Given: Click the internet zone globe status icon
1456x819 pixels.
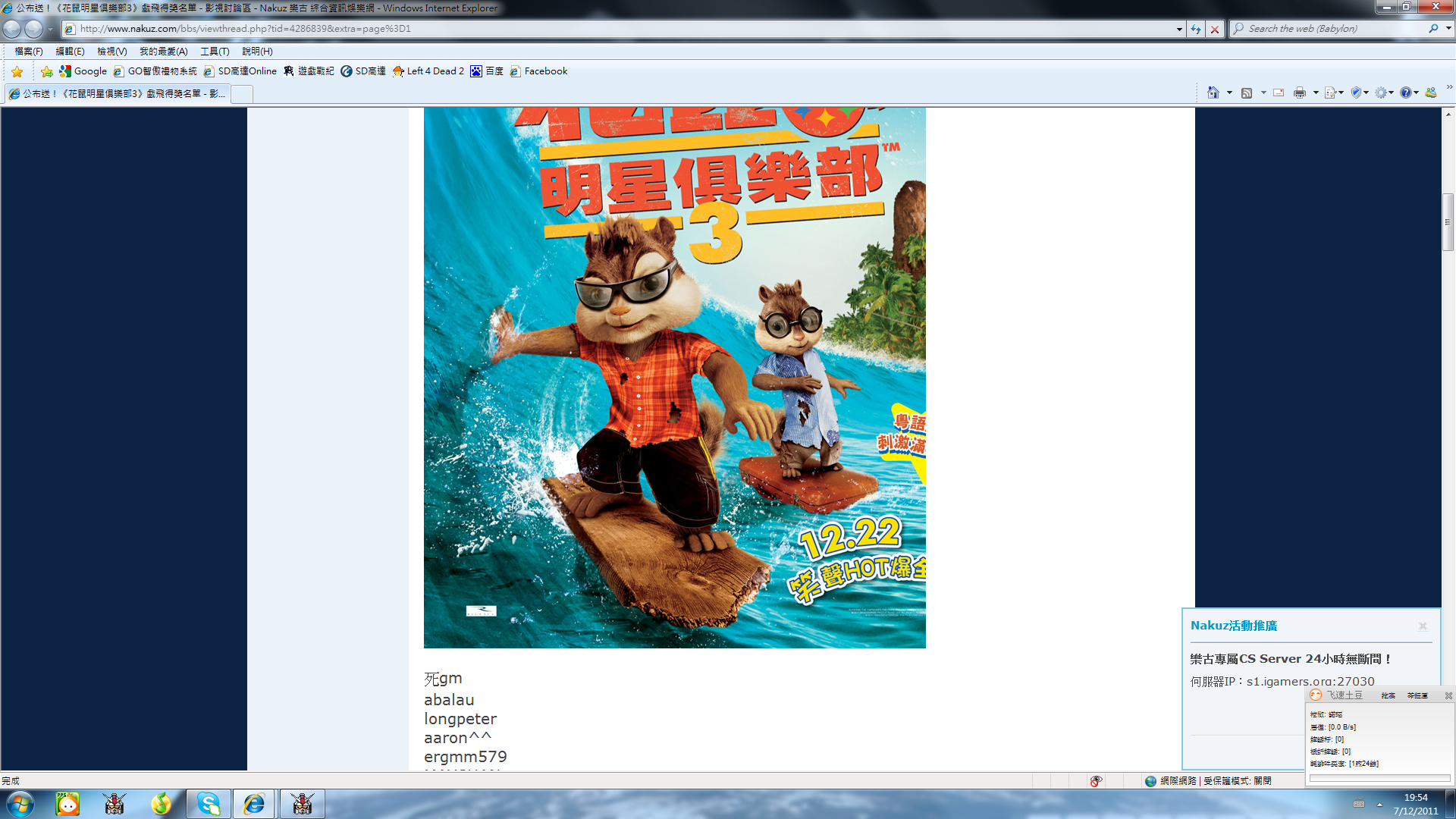Looking at the screenshot, I should 1150,781.
